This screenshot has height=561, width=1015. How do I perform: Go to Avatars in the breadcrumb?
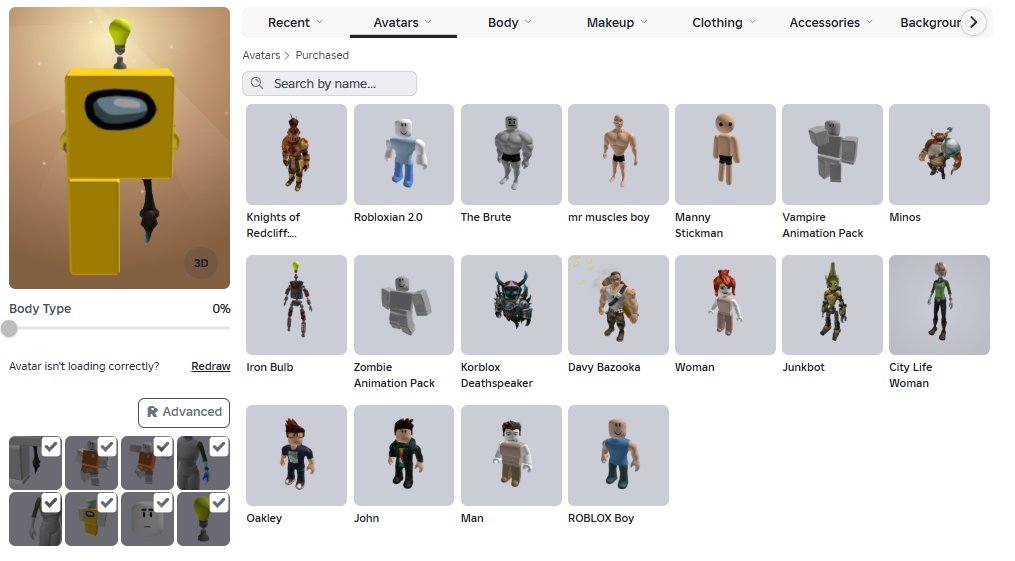262,55
